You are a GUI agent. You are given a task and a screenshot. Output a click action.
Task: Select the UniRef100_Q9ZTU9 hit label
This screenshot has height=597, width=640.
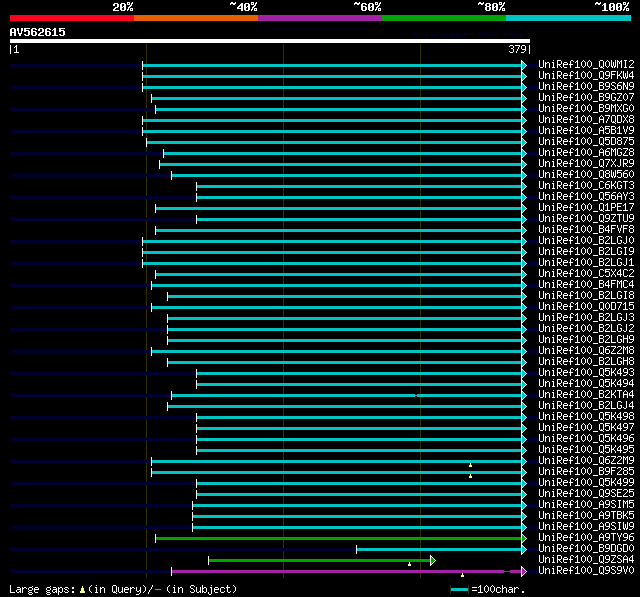point(586,219)
